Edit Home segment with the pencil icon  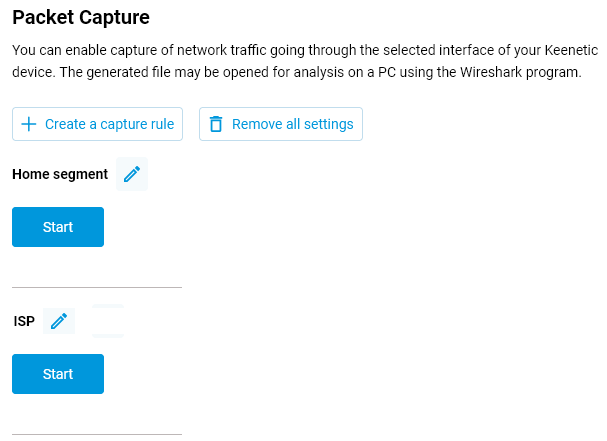click(132, 174)
